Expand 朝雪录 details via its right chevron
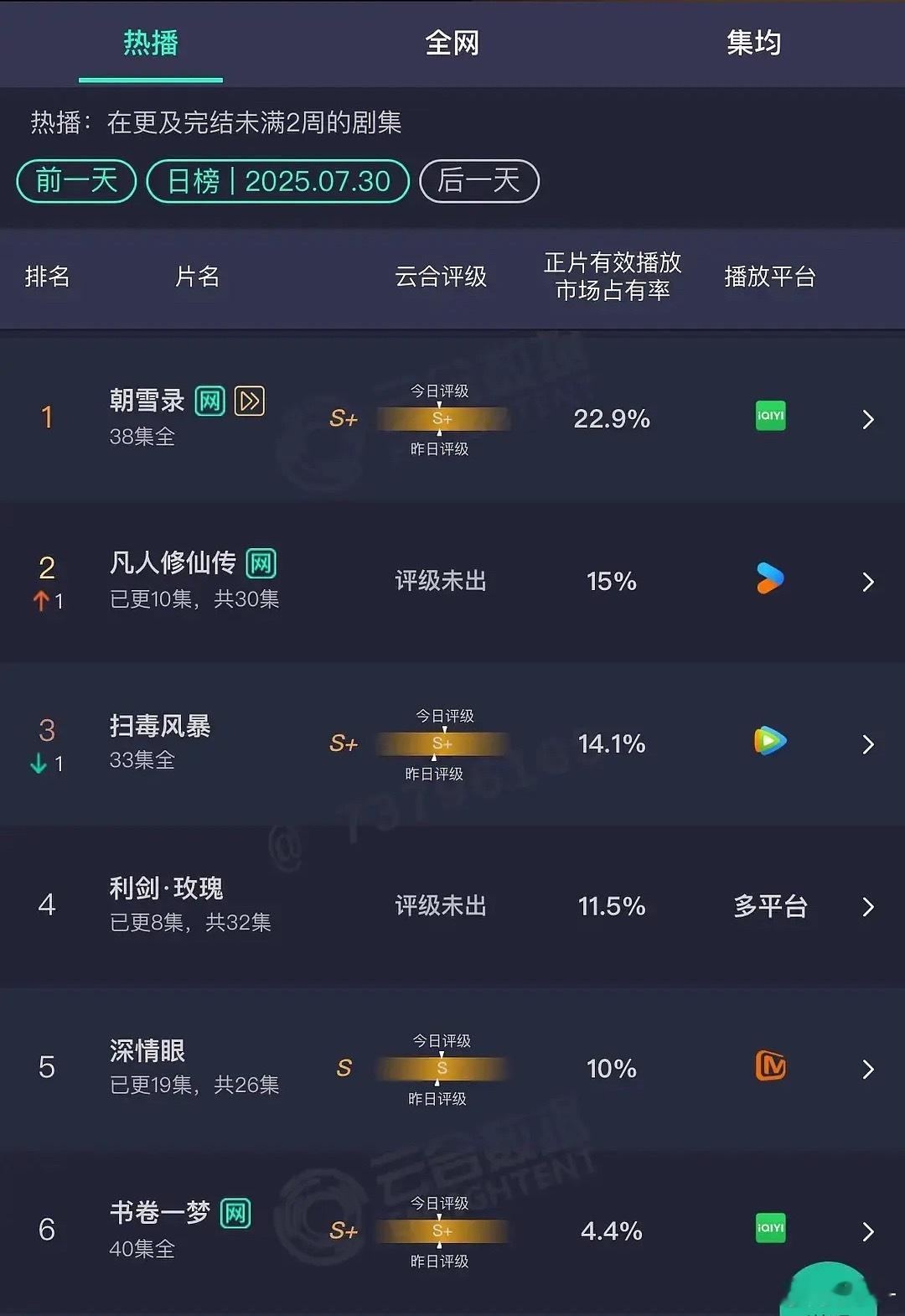The height and width of the screenshot is (1316, 905). (868, 419)
